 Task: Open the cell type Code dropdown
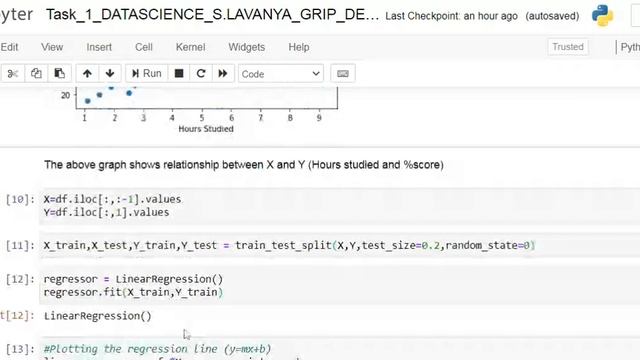pyautogui.click(x=281, y=74)
